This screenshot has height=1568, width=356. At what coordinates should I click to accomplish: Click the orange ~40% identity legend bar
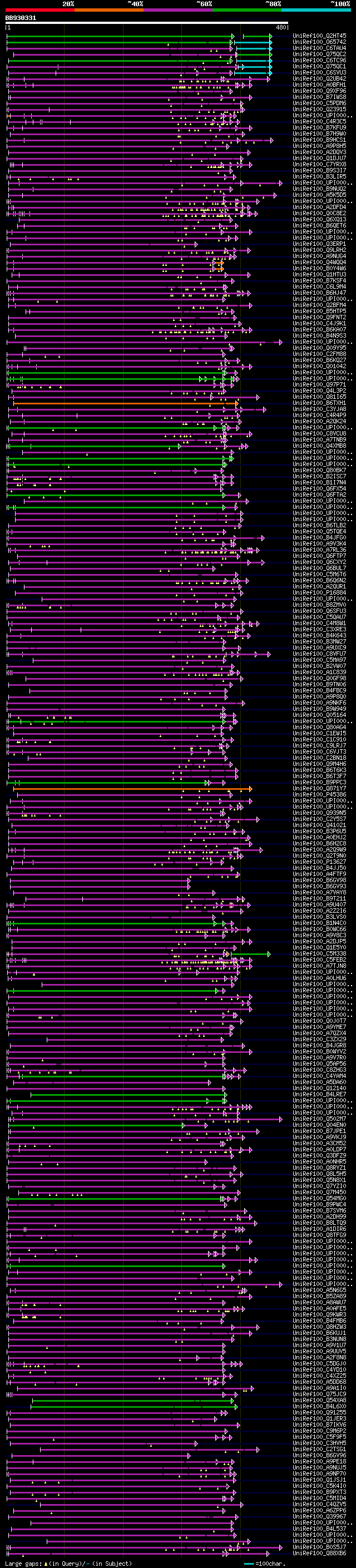tap(109, 11)
